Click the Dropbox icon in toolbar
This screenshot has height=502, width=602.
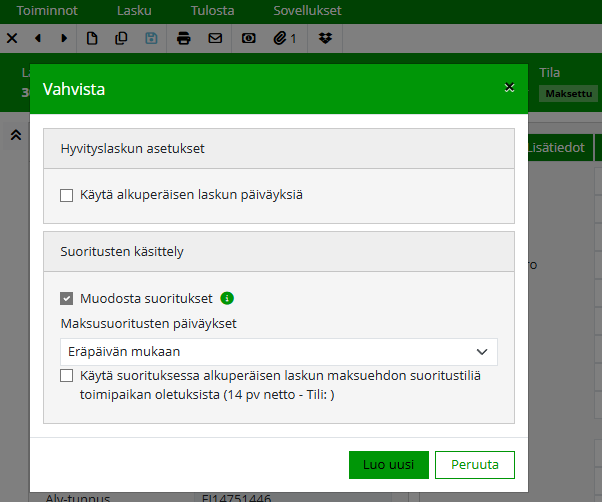[x=325, y=38]
